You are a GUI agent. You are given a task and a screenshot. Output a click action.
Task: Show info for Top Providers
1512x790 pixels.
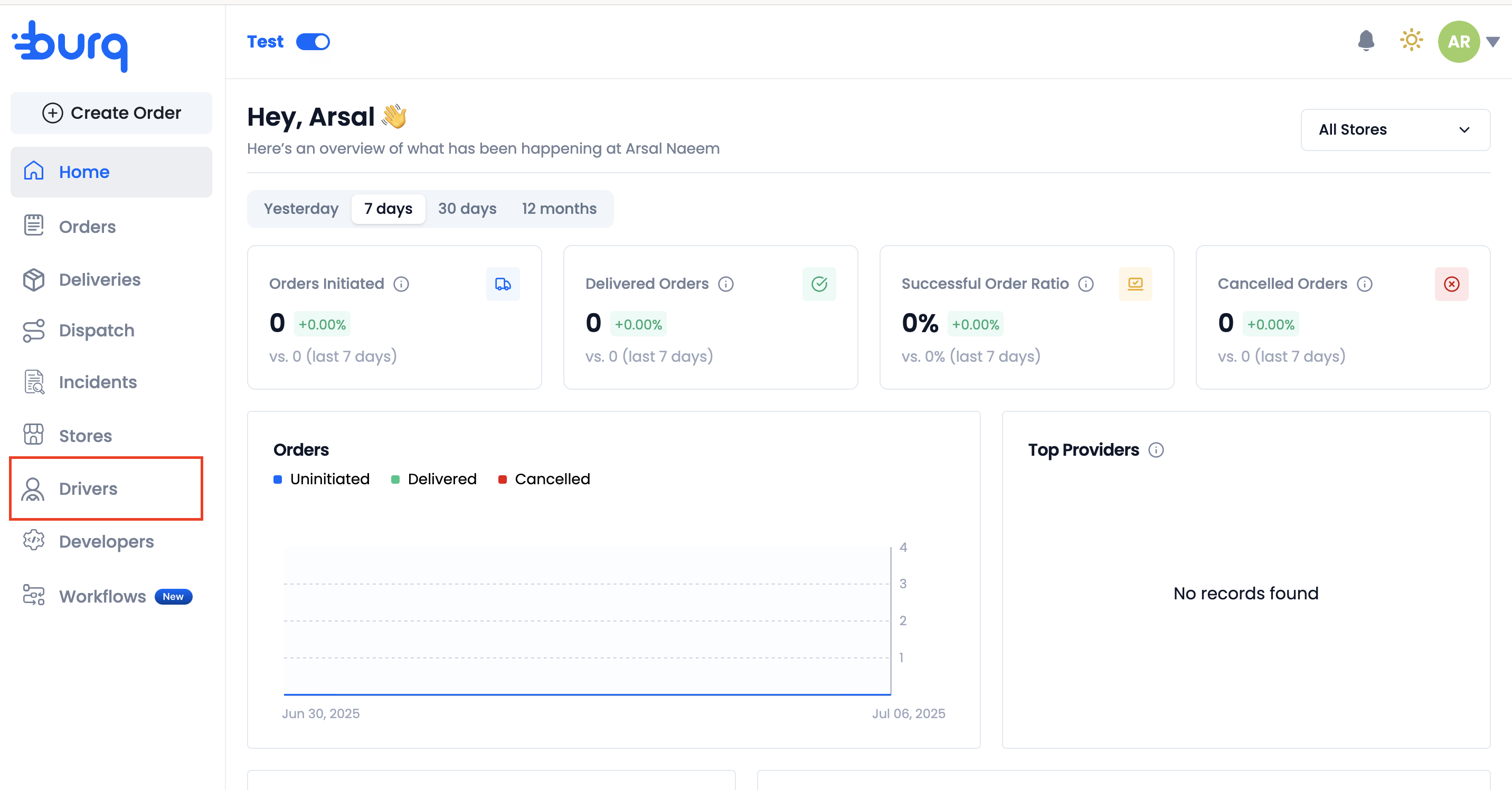click(x=1156, y=450)
